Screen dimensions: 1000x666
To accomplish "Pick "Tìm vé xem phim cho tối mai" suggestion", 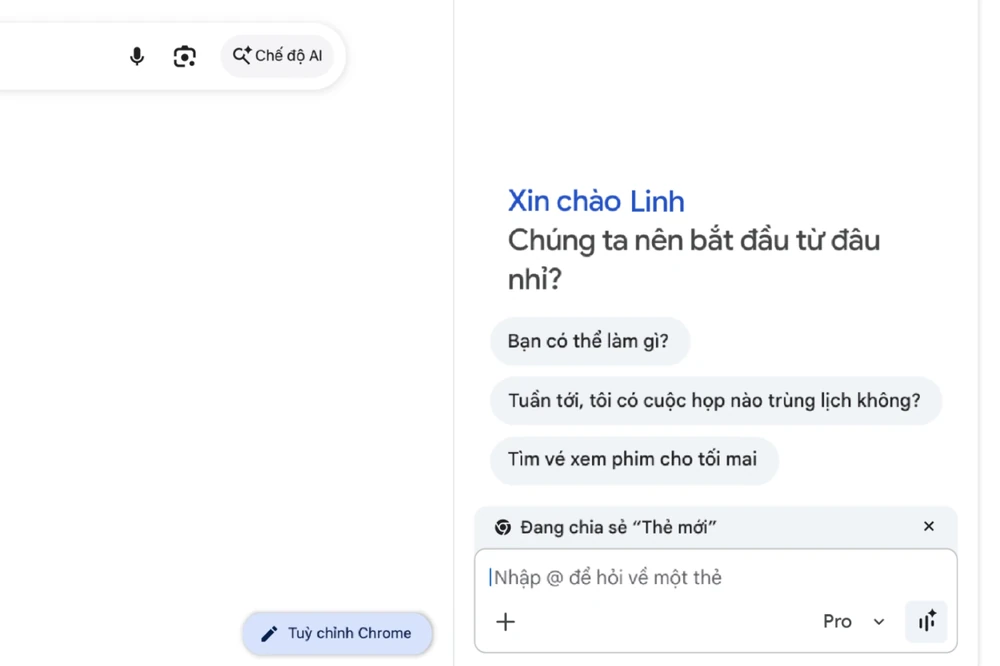I will point(633,460).
